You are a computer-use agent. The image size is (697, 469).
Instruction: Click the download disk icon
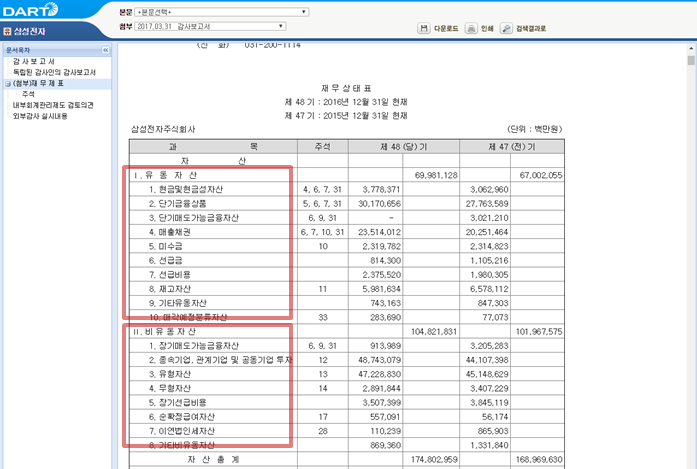point(424,28)
